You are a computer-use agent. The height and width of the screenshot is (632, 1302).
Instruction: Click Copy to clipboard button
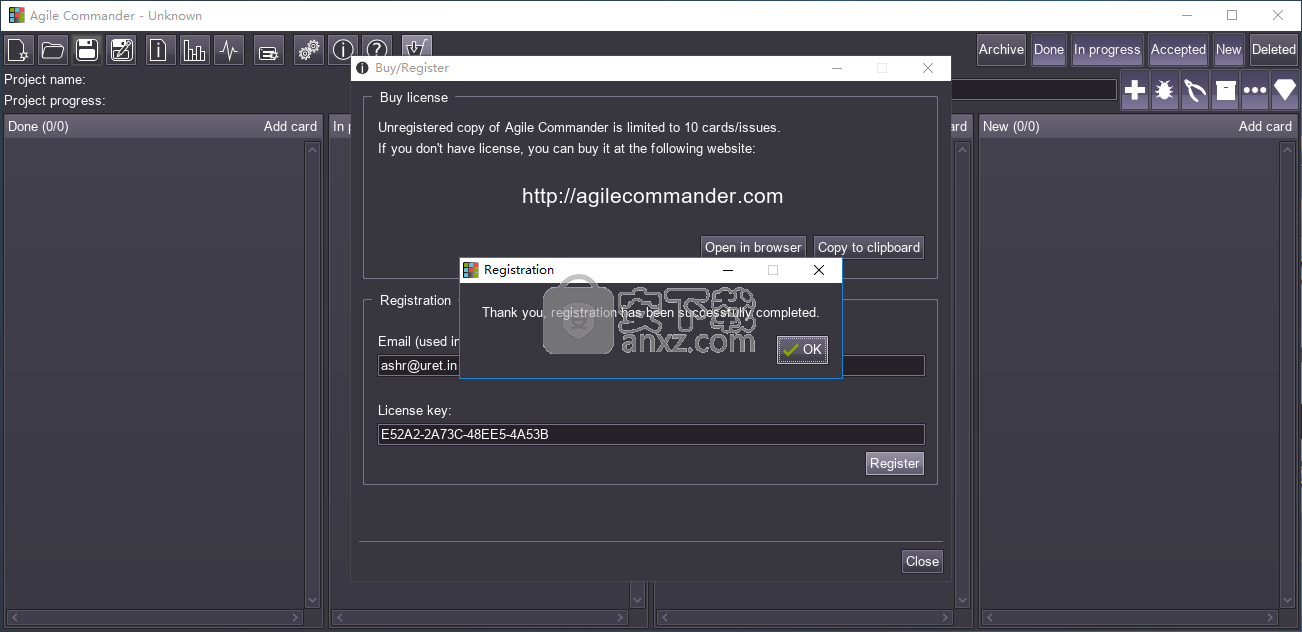[868, 247]
